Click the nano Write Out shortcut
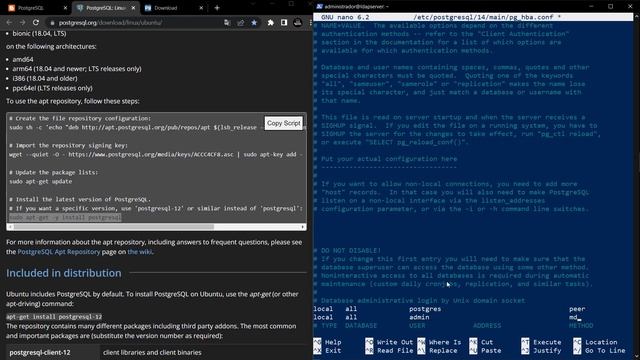The height and width of the screenshot is (360, 640). click(x=389, y=342)
